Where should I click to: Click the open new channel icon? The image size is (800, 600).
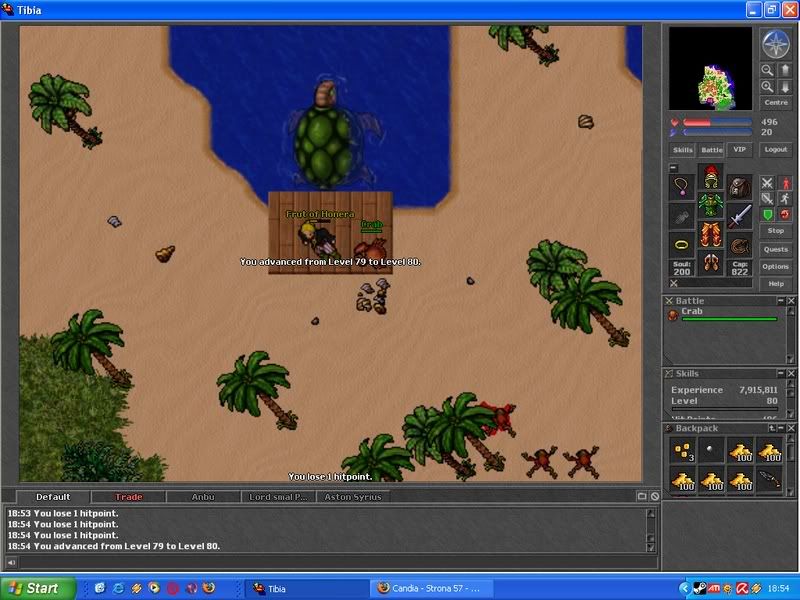tap(642, 496)
